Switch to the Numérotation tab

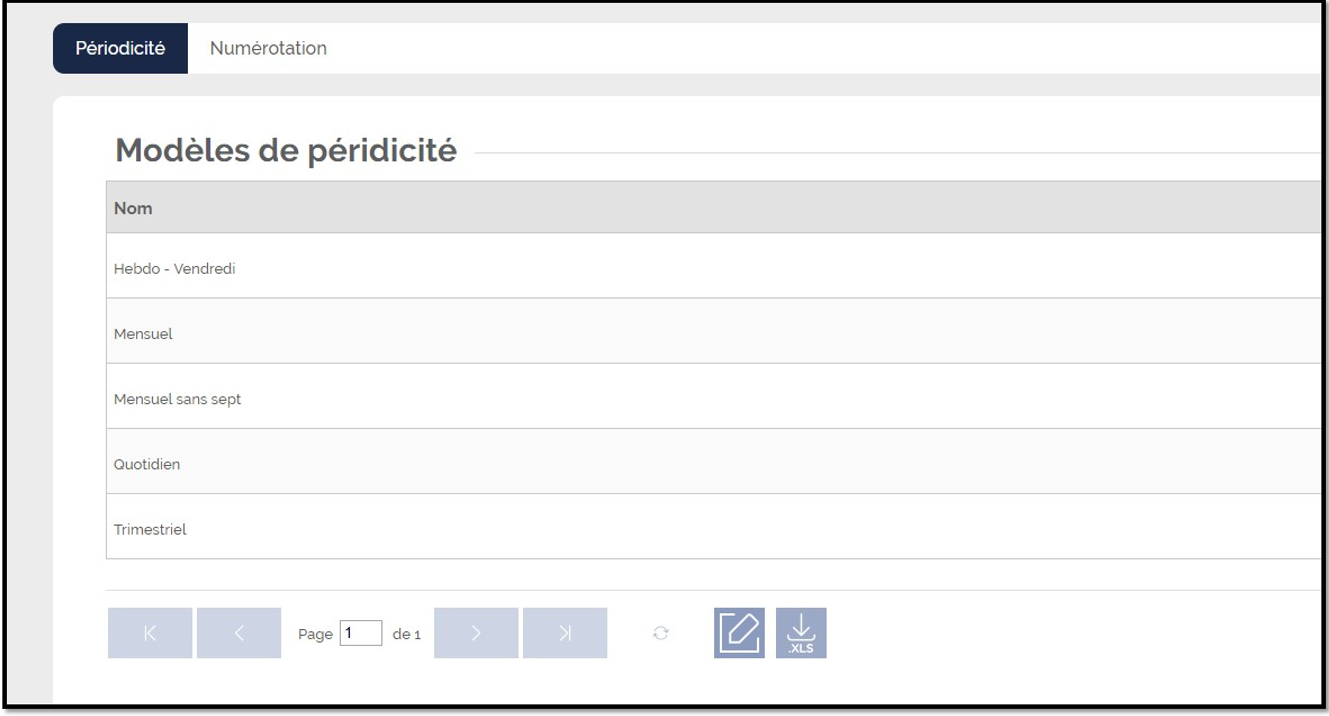pos(268,48)
